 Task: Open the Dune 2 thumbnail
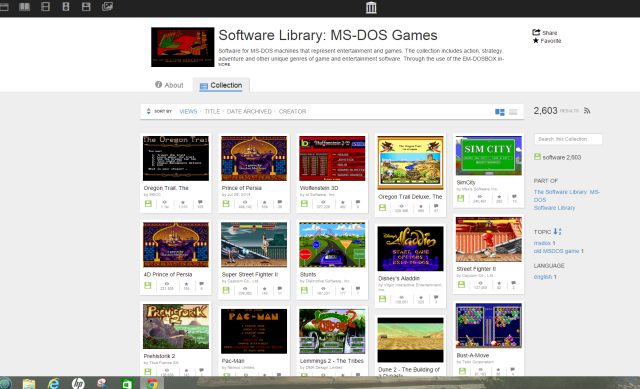click(x=410, y=340)
